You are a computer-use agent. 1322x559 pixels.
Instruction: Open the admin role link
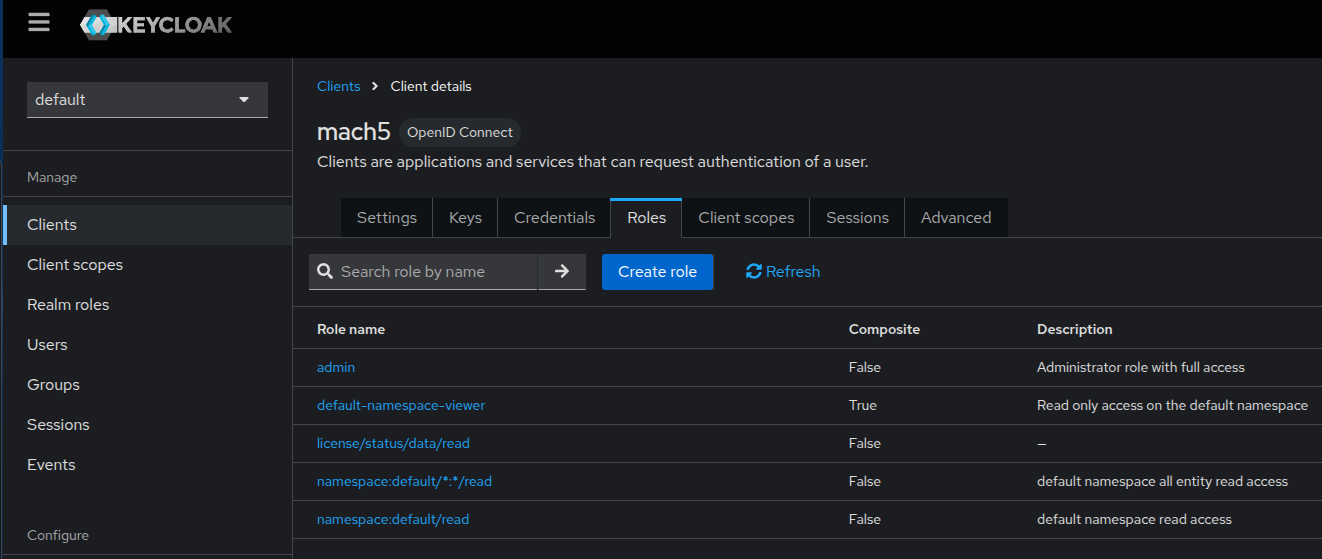coord(336,368)
